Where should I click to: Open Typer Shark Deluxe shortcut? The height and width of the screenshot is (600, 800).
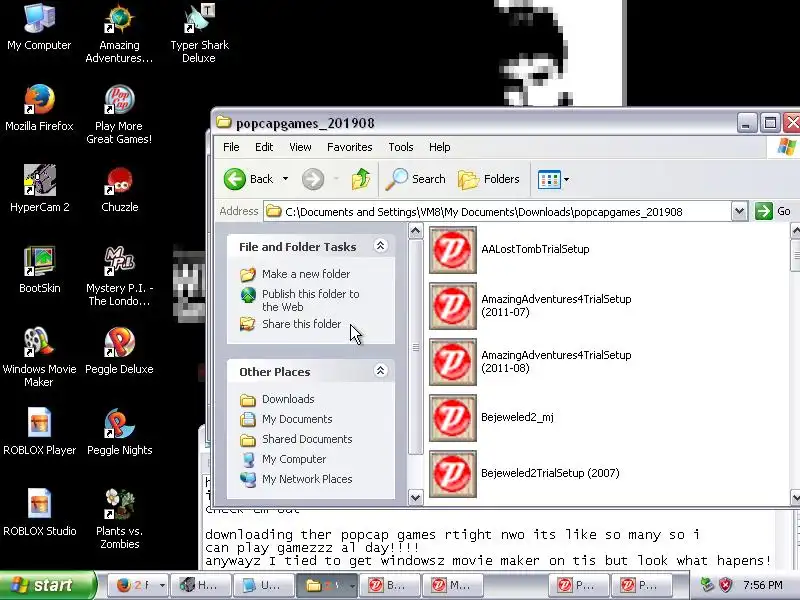tap(199, 33)
